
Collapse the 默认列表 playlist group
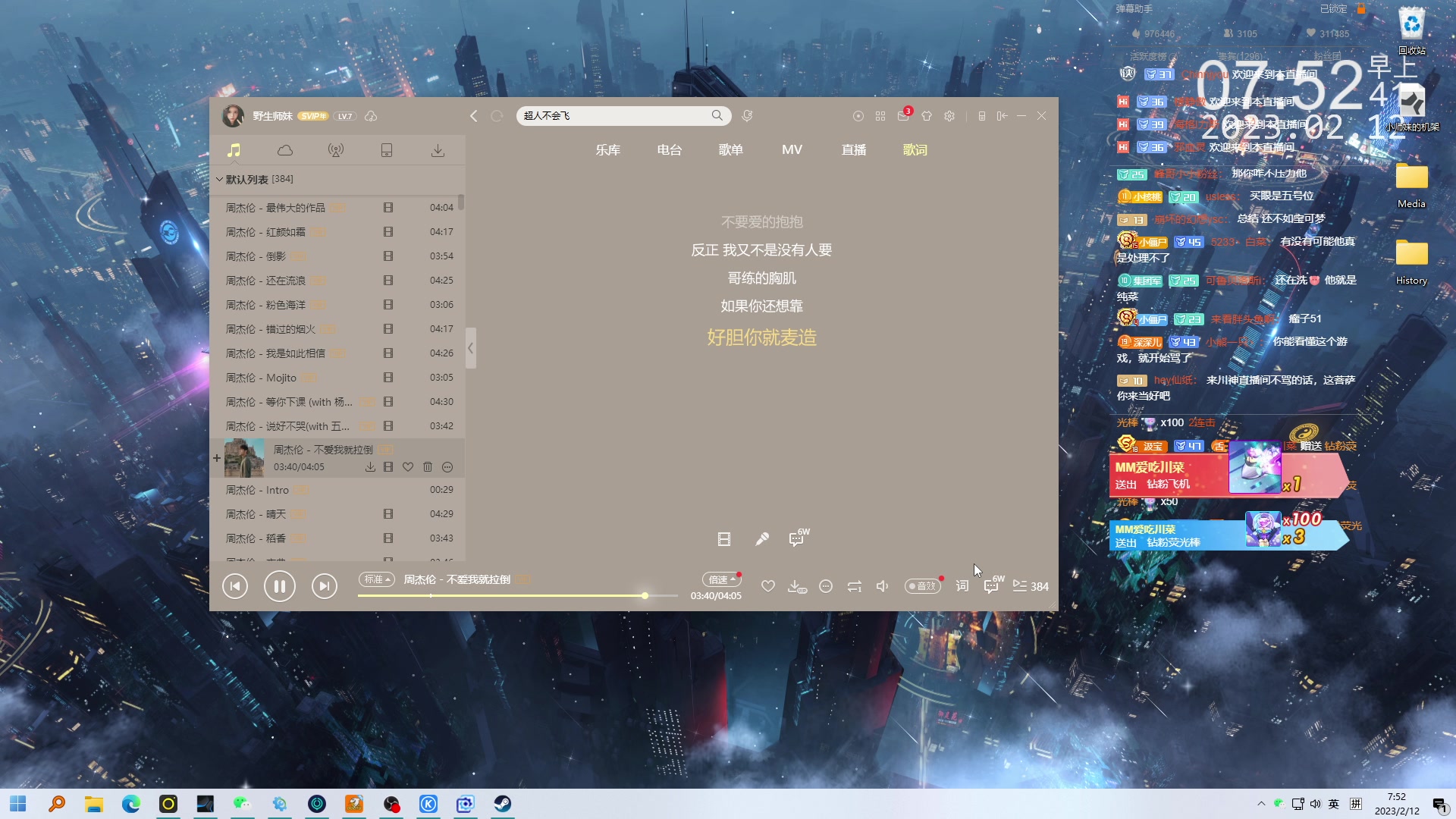coord(220,180)
